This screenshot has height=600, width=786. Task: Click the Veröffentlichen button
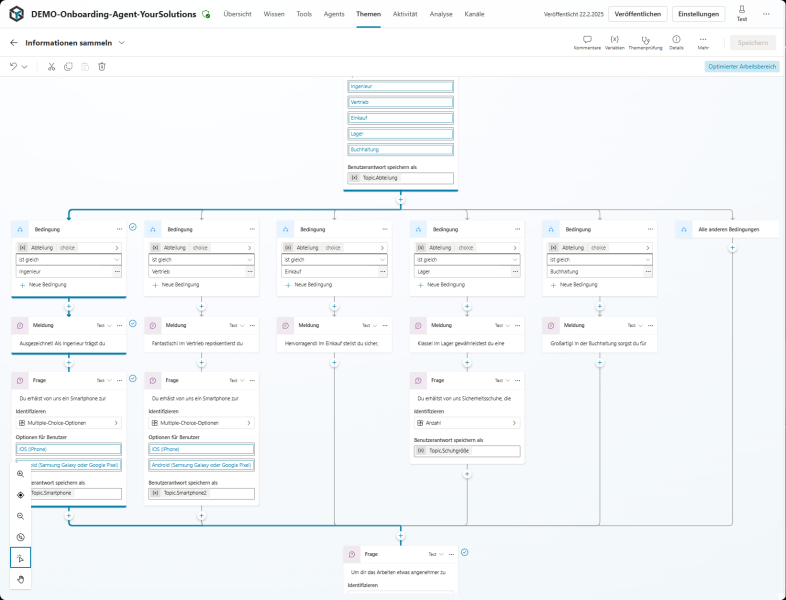[636, 14]
